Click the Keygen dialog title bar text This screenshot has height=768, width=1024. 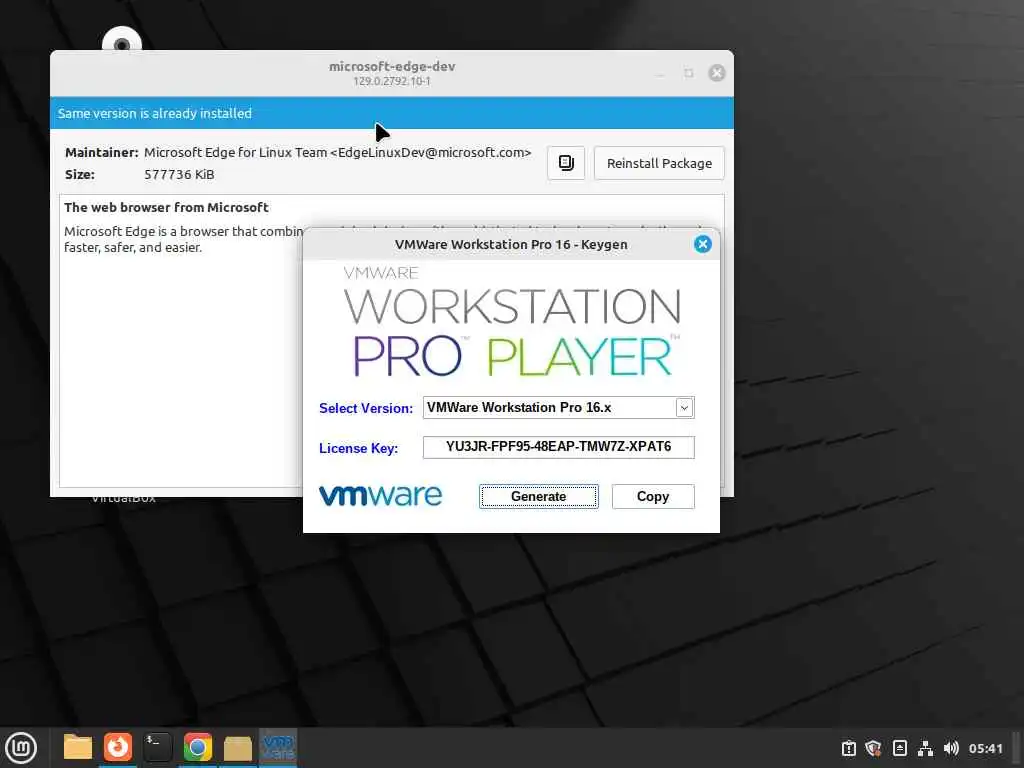click(511, 244)
